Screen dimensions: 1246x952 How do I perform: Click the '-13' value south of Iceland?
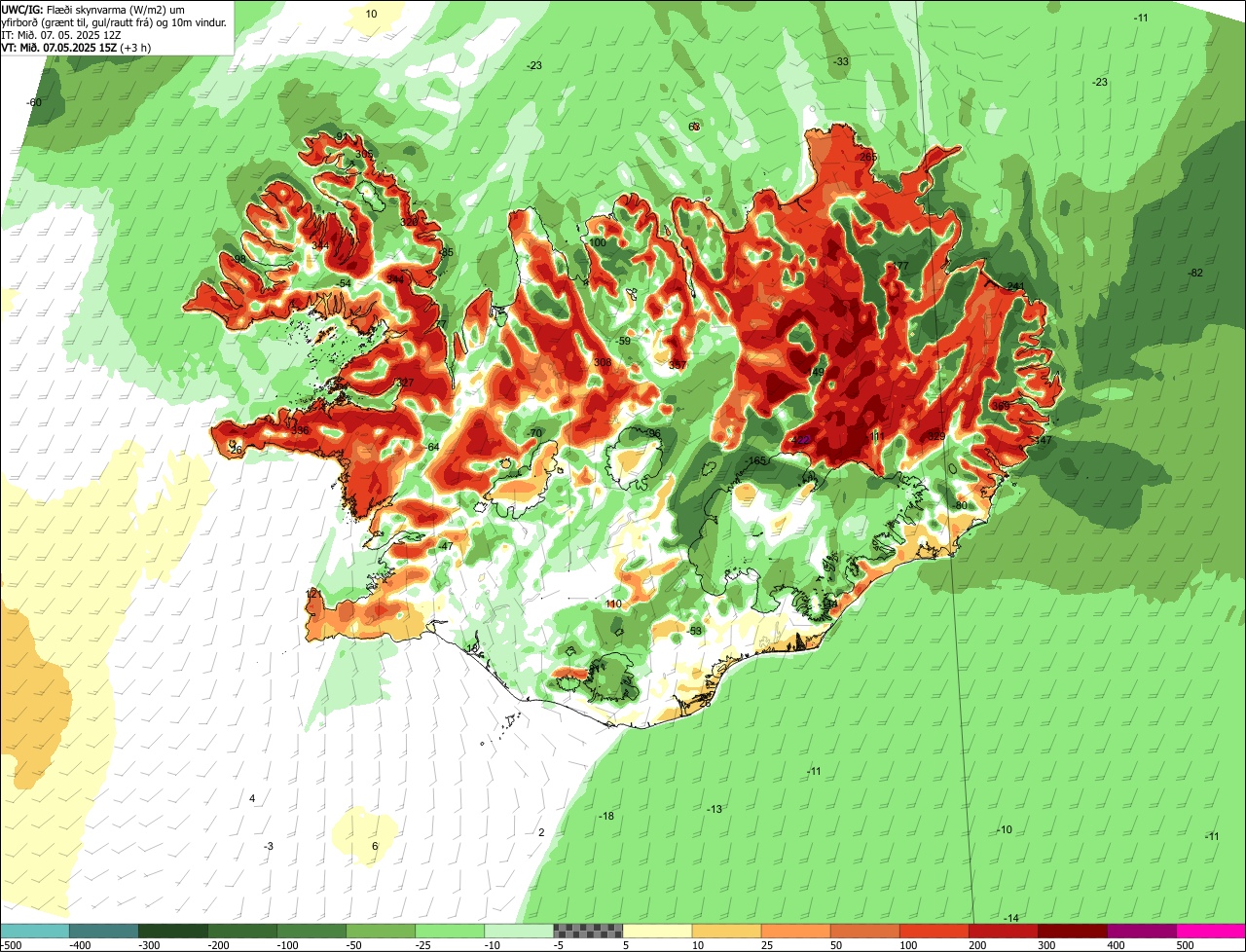[x=715, y=809]
